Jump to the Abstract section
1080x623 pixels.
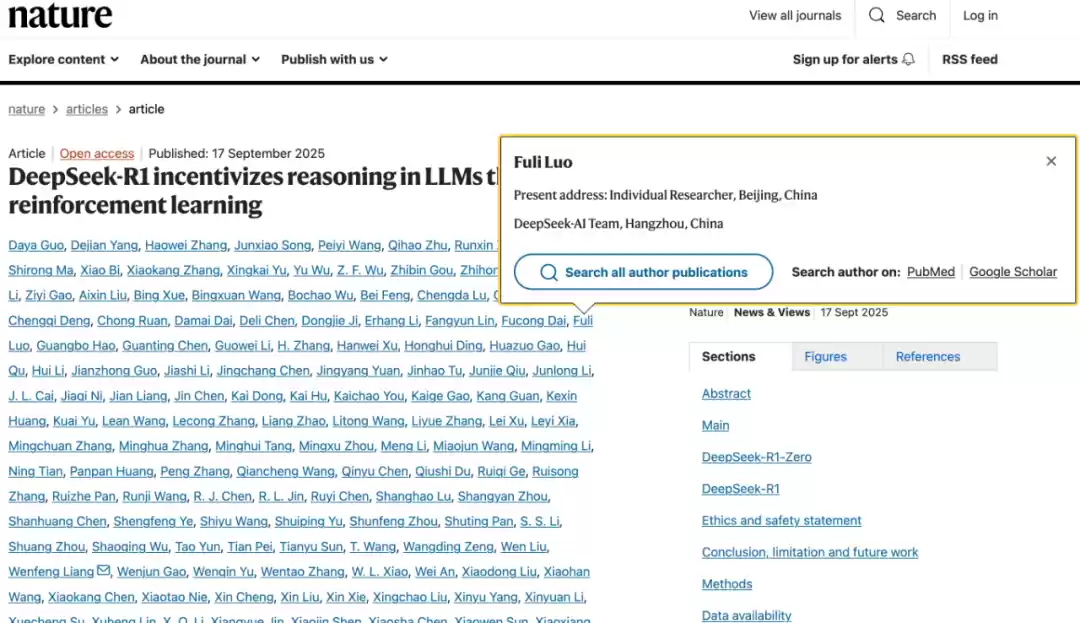pos(726,394)
